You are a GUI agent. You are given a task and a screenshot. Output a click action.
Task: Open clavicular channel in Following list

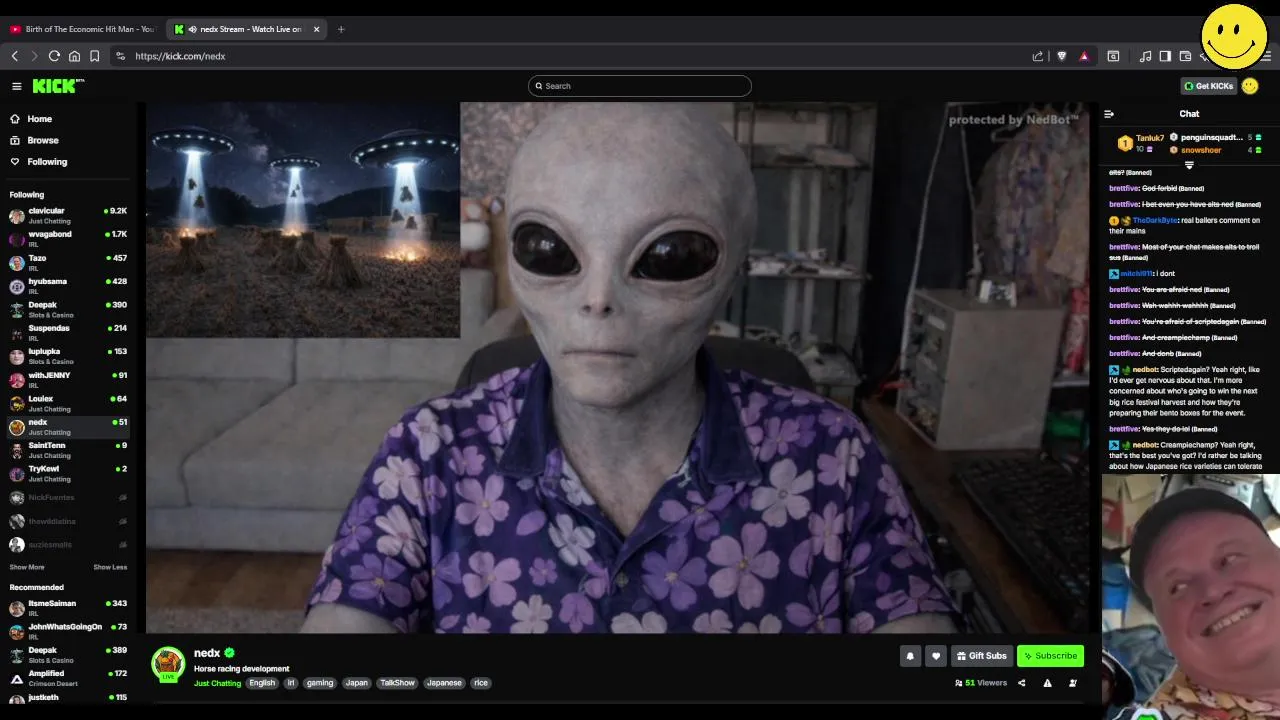point(68,215)
